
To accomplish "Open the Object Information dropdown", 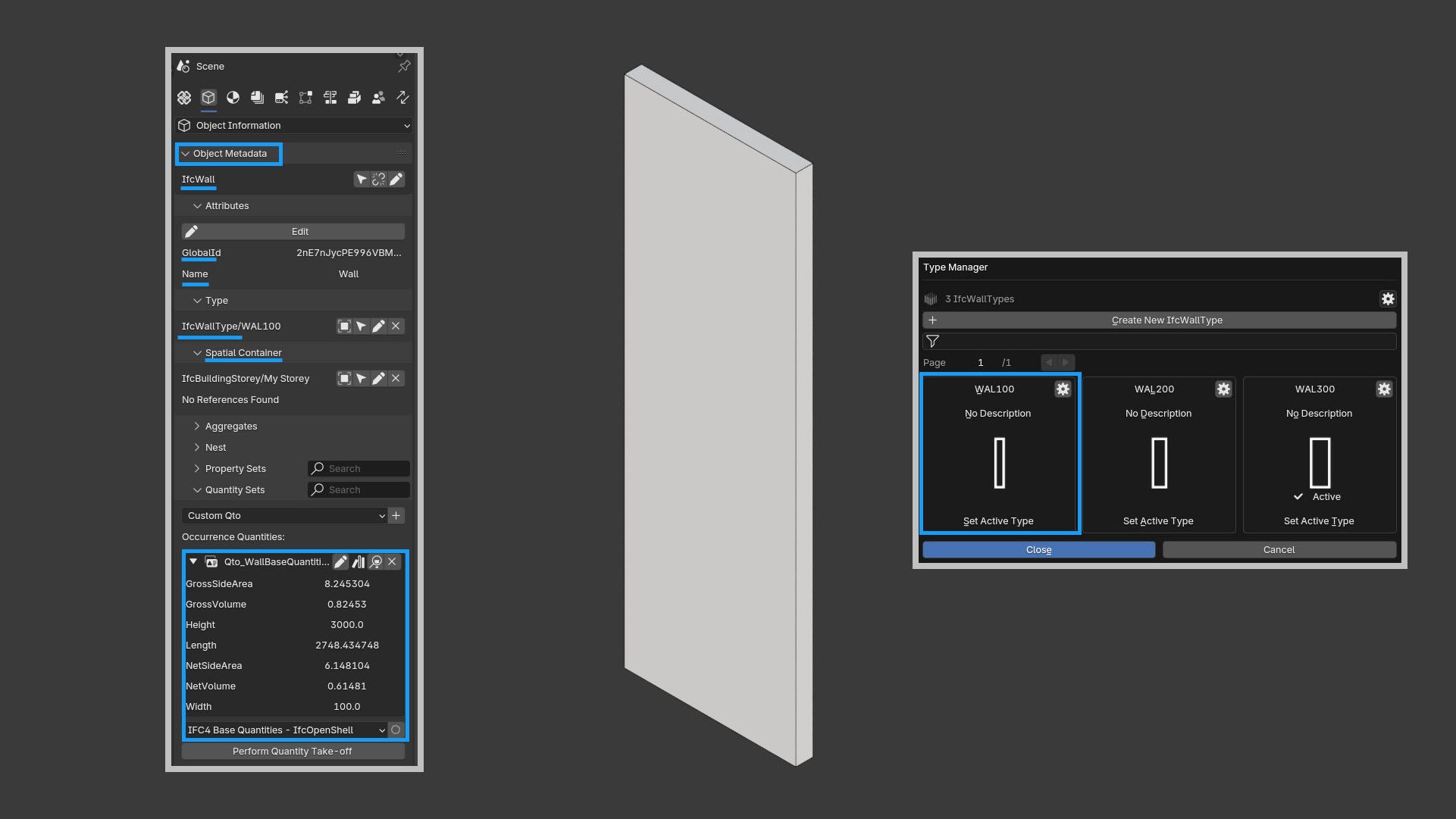I will pos(294,126).
